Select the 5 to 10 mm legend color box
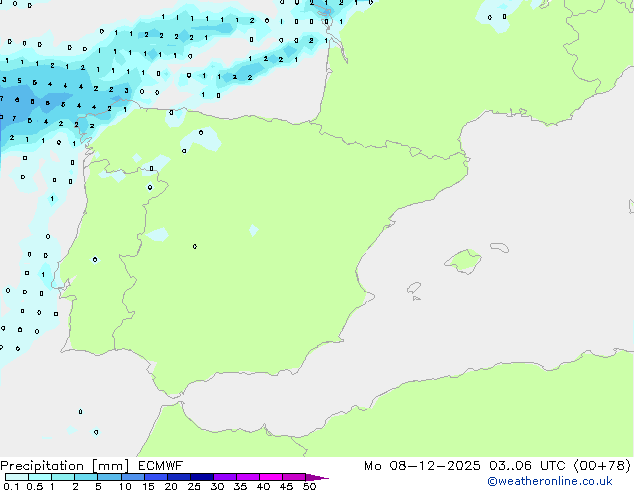Screen dimensions: 634x490 click(x=109, y=477)
